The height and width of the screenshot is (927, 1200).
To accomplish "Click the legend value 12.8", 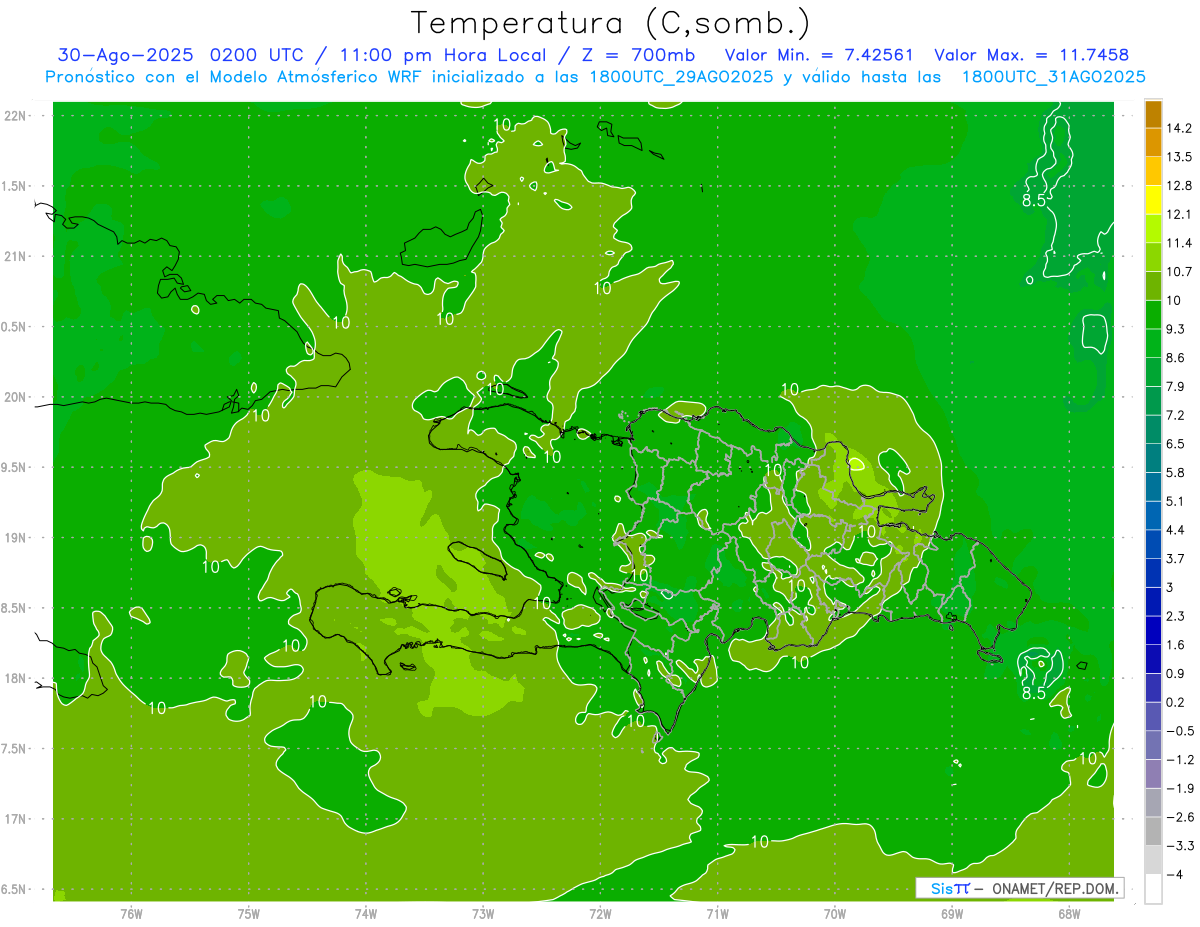I will click(x=1179, y=185).
